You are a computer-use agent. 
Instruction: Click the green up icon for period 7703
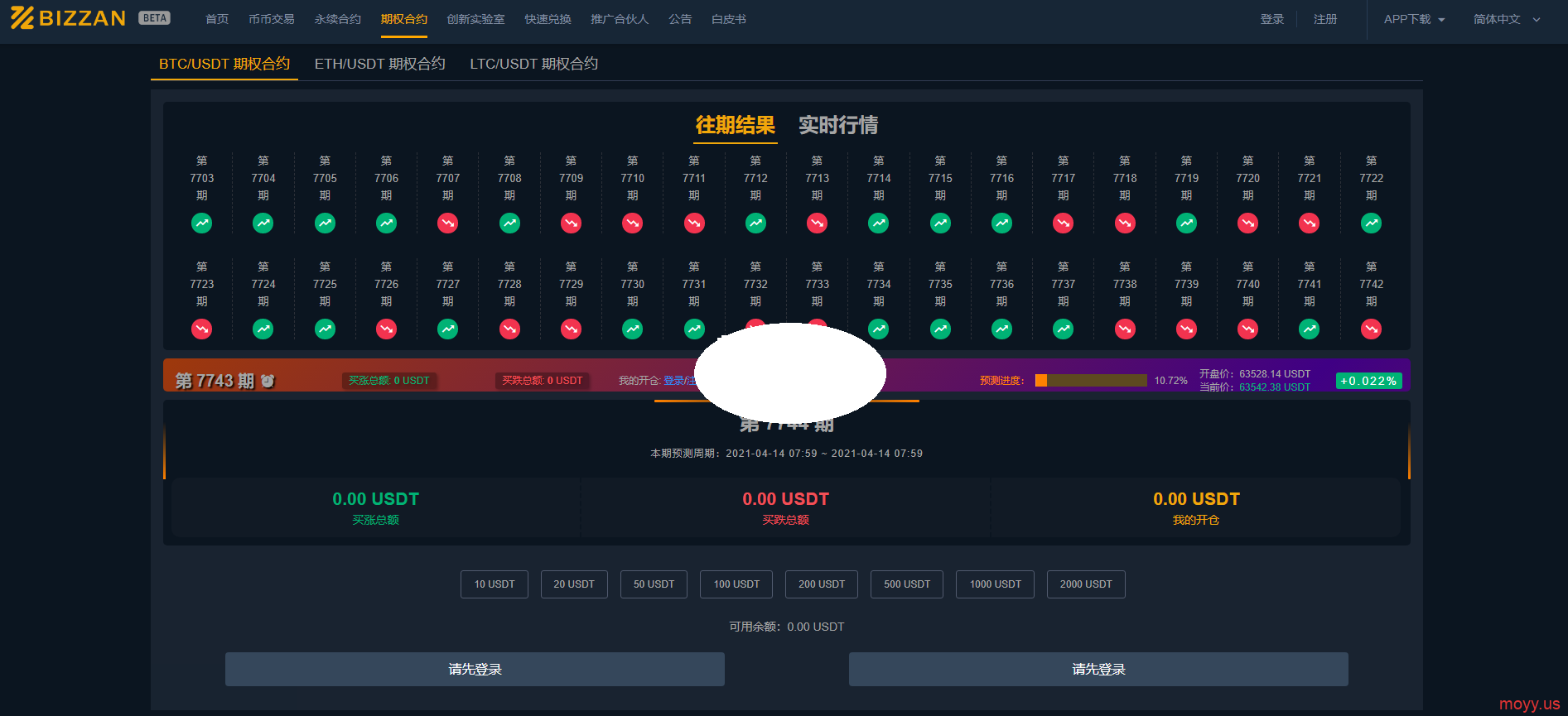click(x=201, y=223)
